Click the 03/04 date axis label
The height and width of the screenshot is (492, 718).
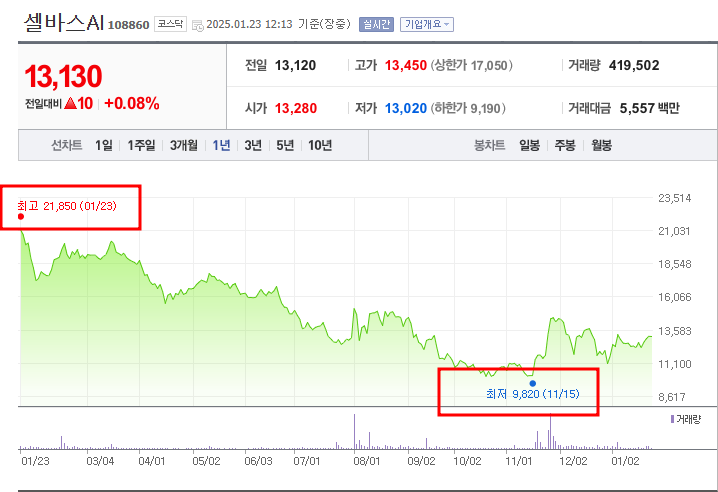100,461
